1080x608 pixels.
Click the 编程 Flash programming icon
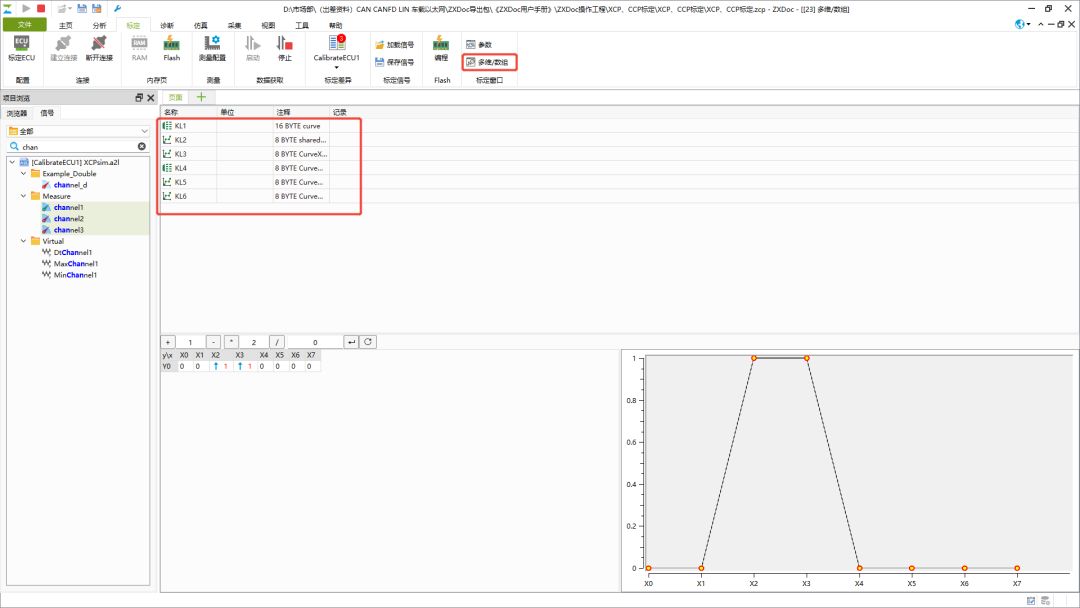[x=441, y=43]
